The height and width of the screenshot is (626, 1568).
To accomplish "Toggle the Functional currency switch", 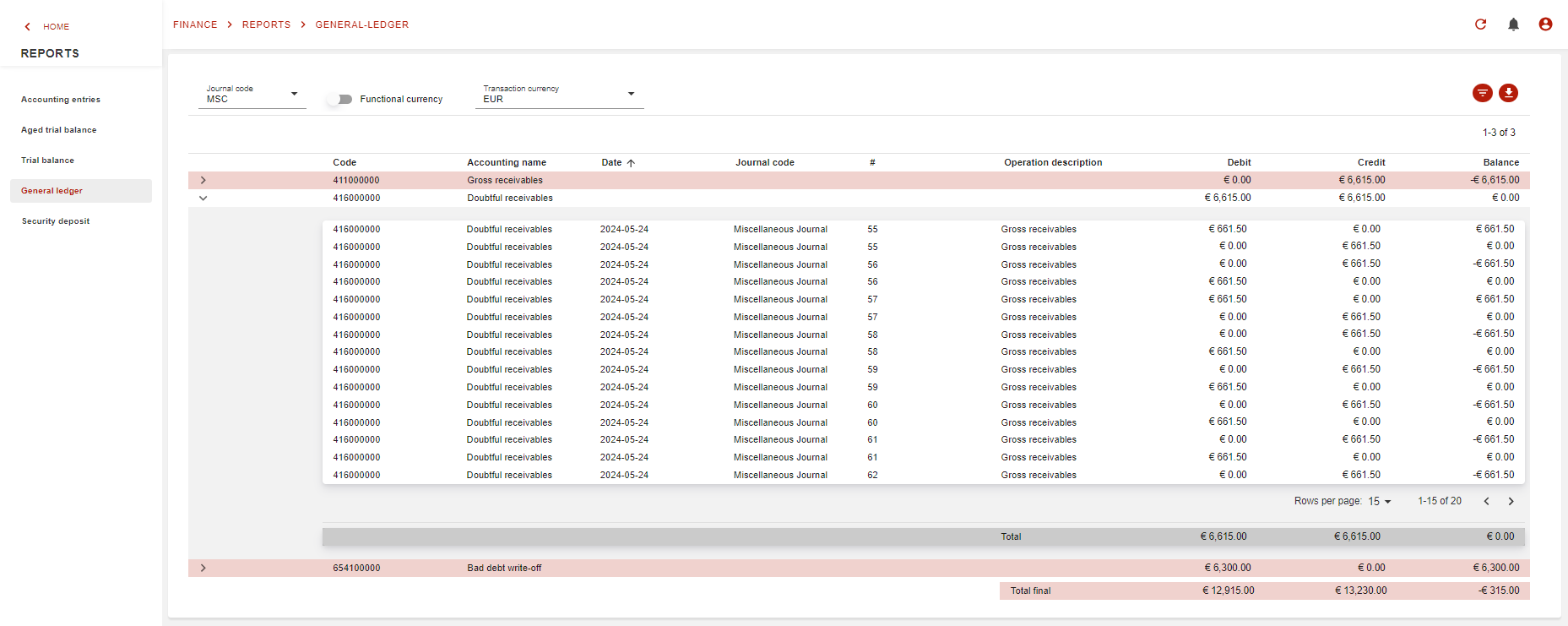I will pyautogui.click(x=340, y=99).
